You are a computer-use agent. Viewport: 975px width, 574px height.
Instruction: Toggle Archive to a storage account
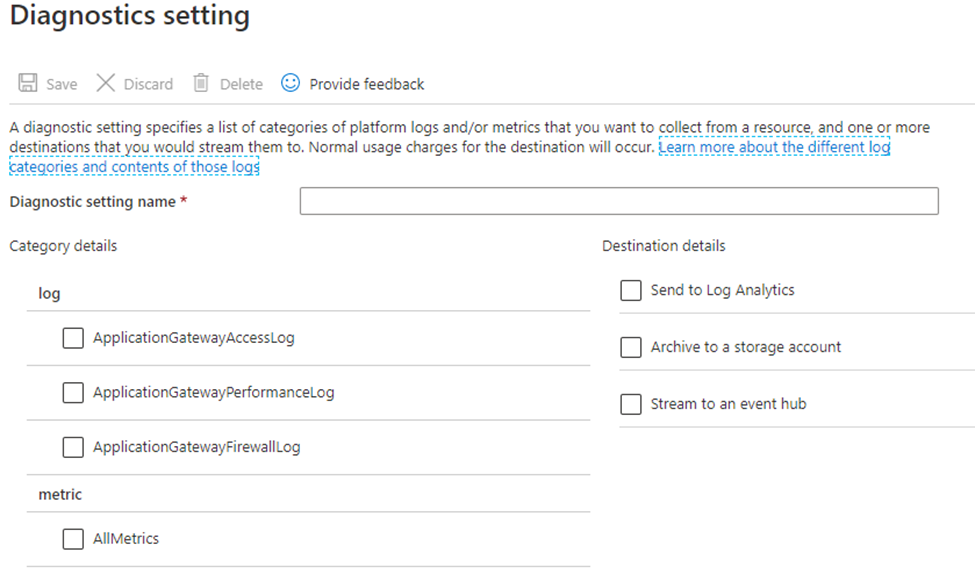[x=631, y=347]
